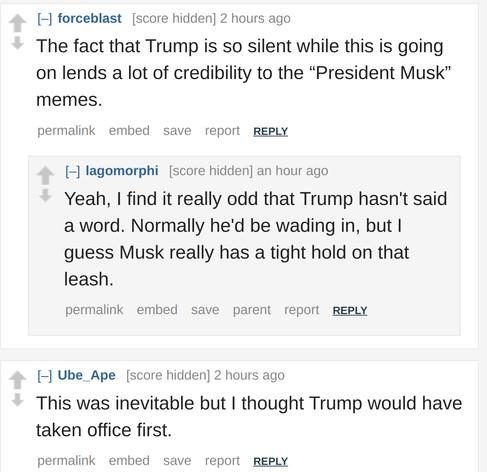Downvote lagomorphi's reply

[x=45, y=195]
